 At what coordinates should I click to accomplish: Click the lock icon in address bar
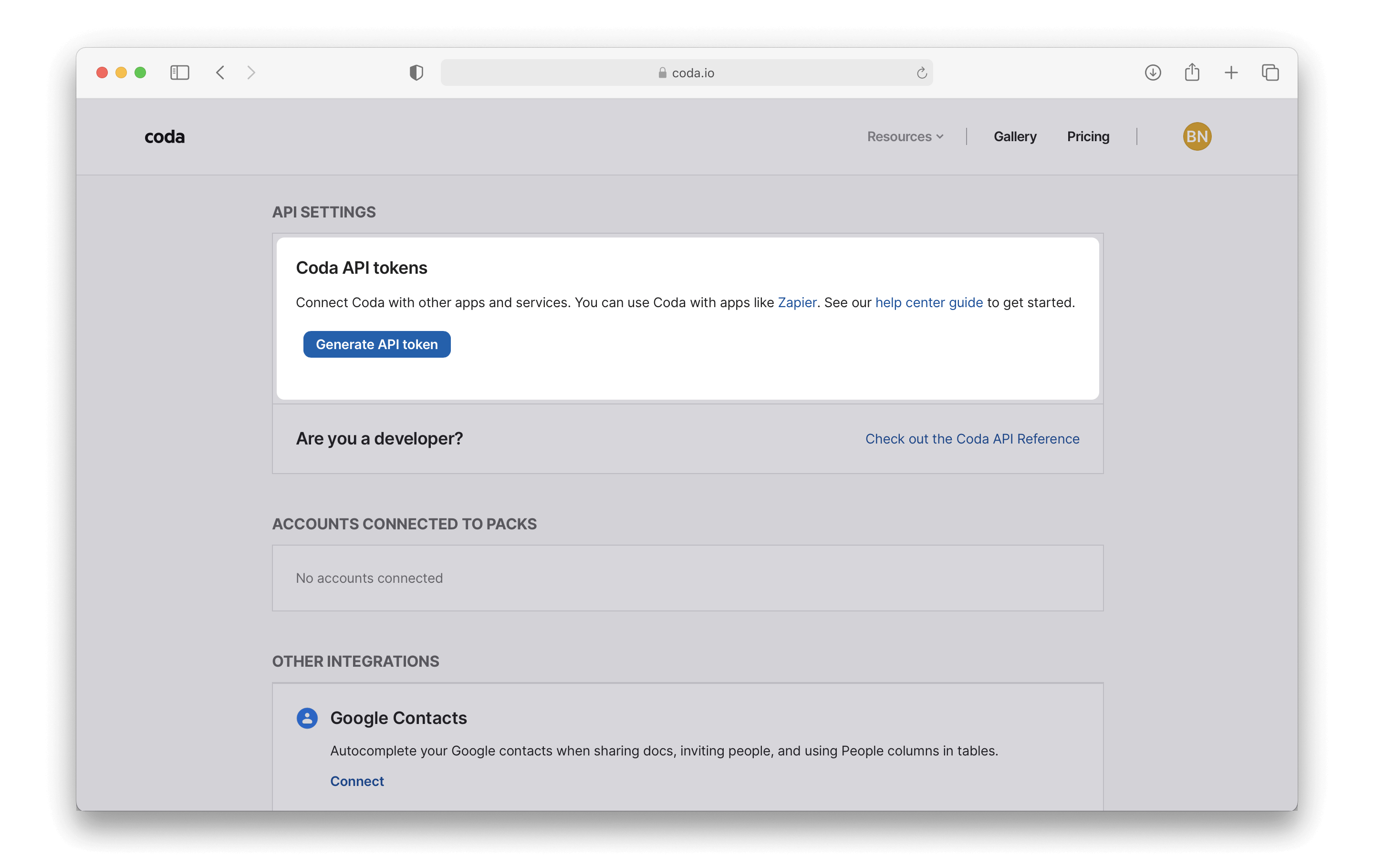coord(662,72)
